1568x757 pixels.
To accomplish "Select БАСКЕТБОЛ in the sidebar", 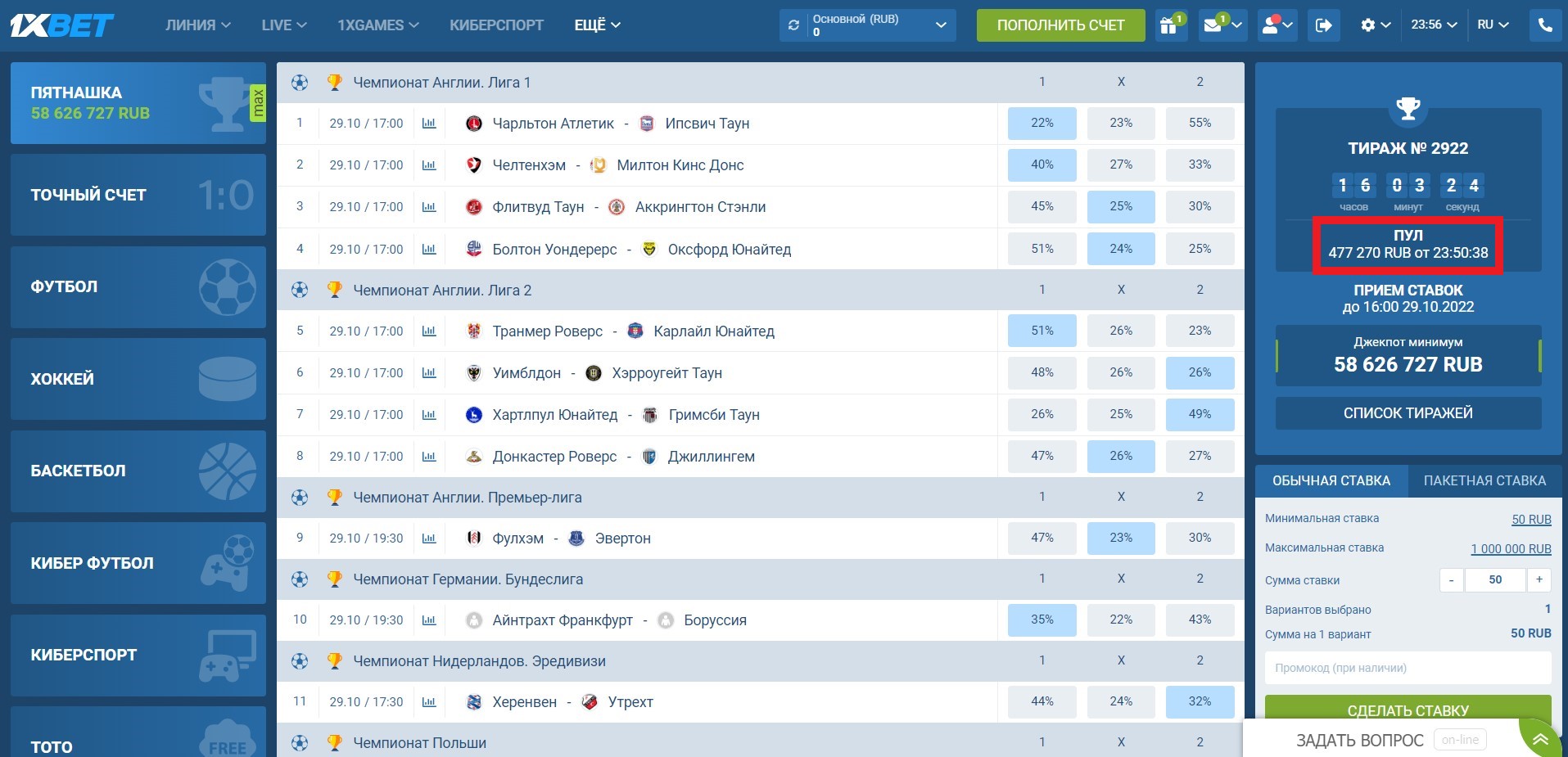I will [x=138, y=471].
